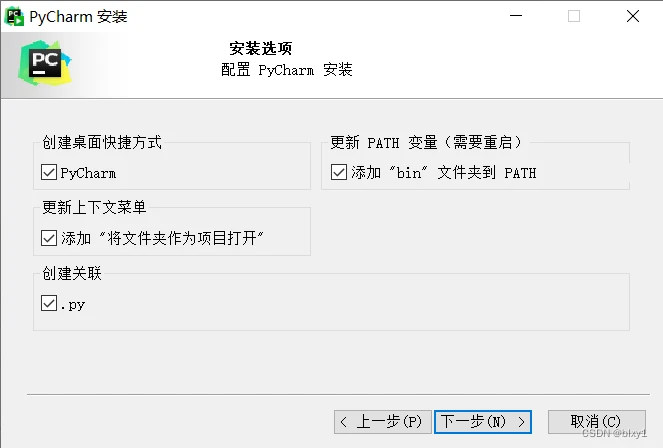This screenshot has height=448, width=663.
Task: Click the 创建桌面快捷方式 group label
Action: click(102, 142)
